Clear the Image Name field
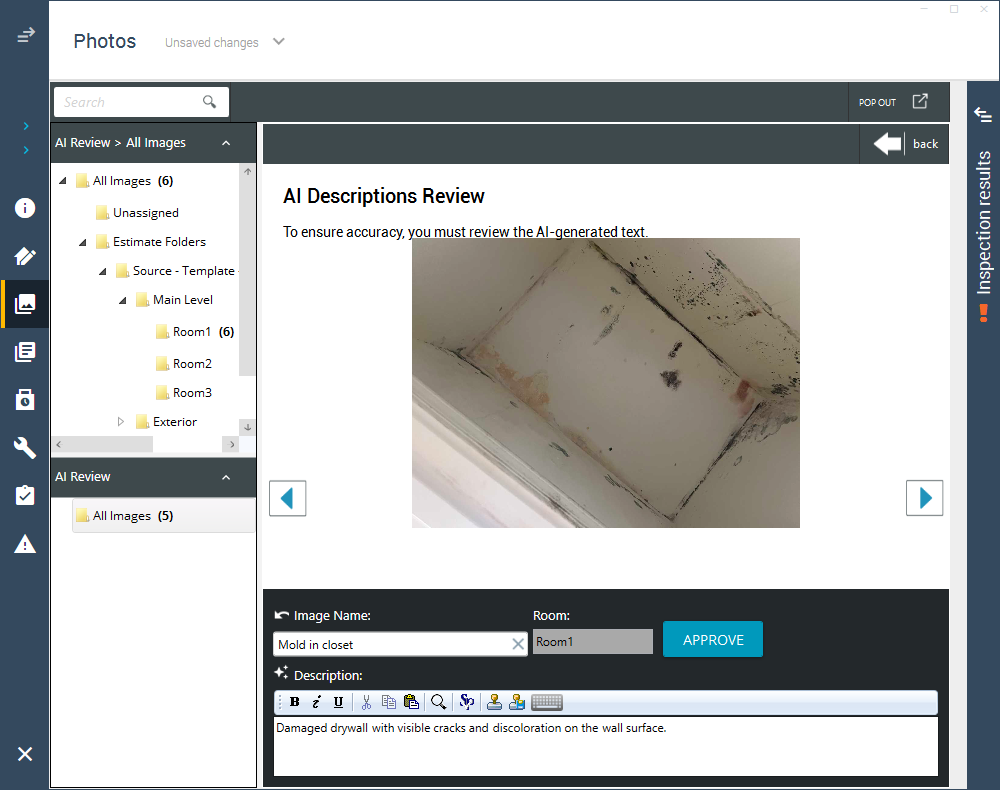 coord(518,645)
